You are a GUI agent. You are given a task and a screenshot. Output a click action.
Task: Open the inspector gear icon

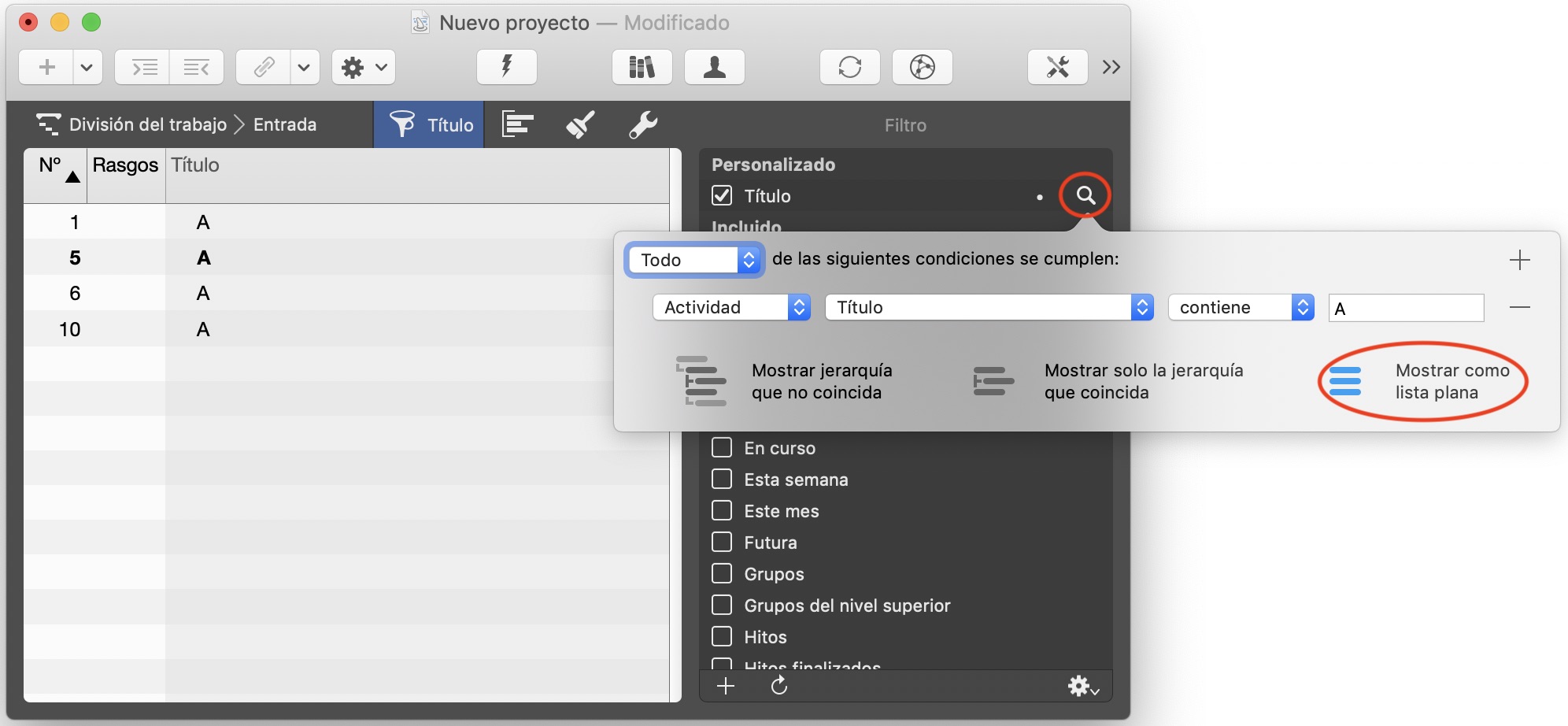(x=353, y=67)
